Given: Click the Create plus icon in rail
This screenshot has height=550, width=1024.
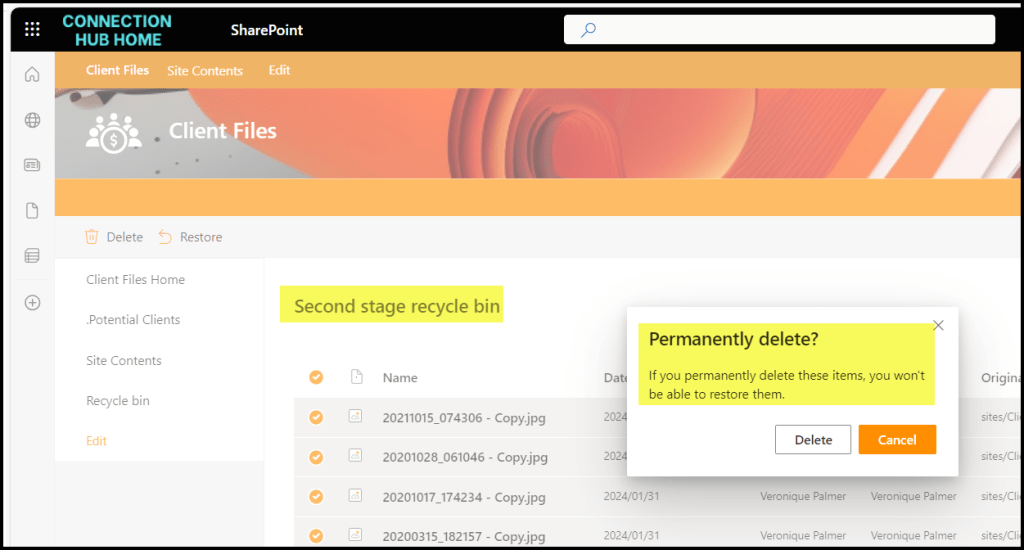Looking at the screenshot, I should 32,302.
